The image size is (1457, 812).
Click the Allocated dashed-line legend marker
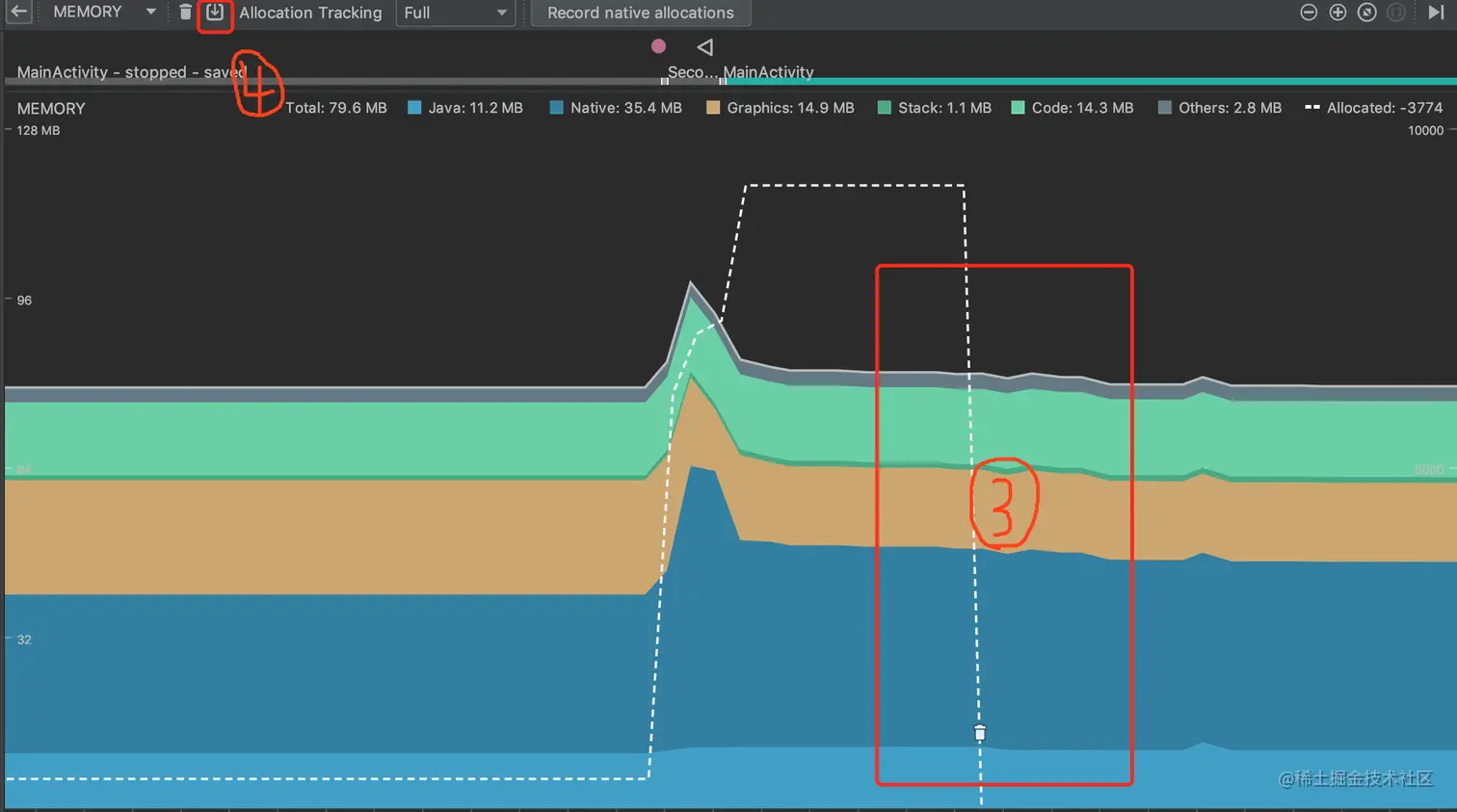(x=1311, y=108)
